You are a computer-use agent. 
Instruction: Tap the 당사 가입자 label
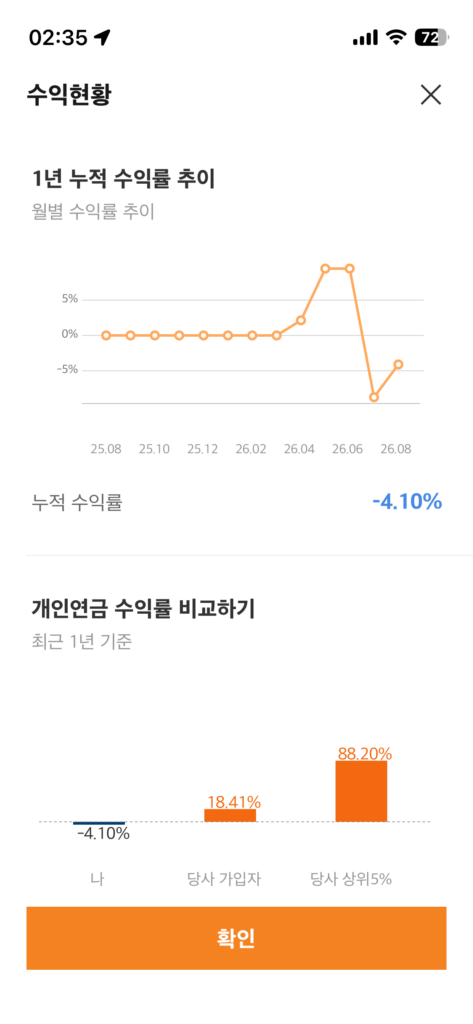(x=224, y=879)
